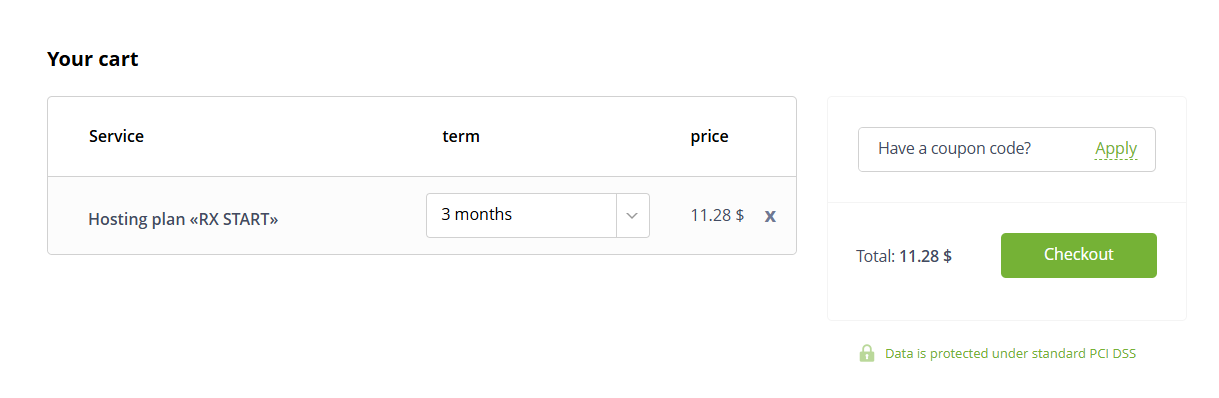Proceed with the green Checkout button
Screen dimensions: 1219x398
[x=1078, y=255]
